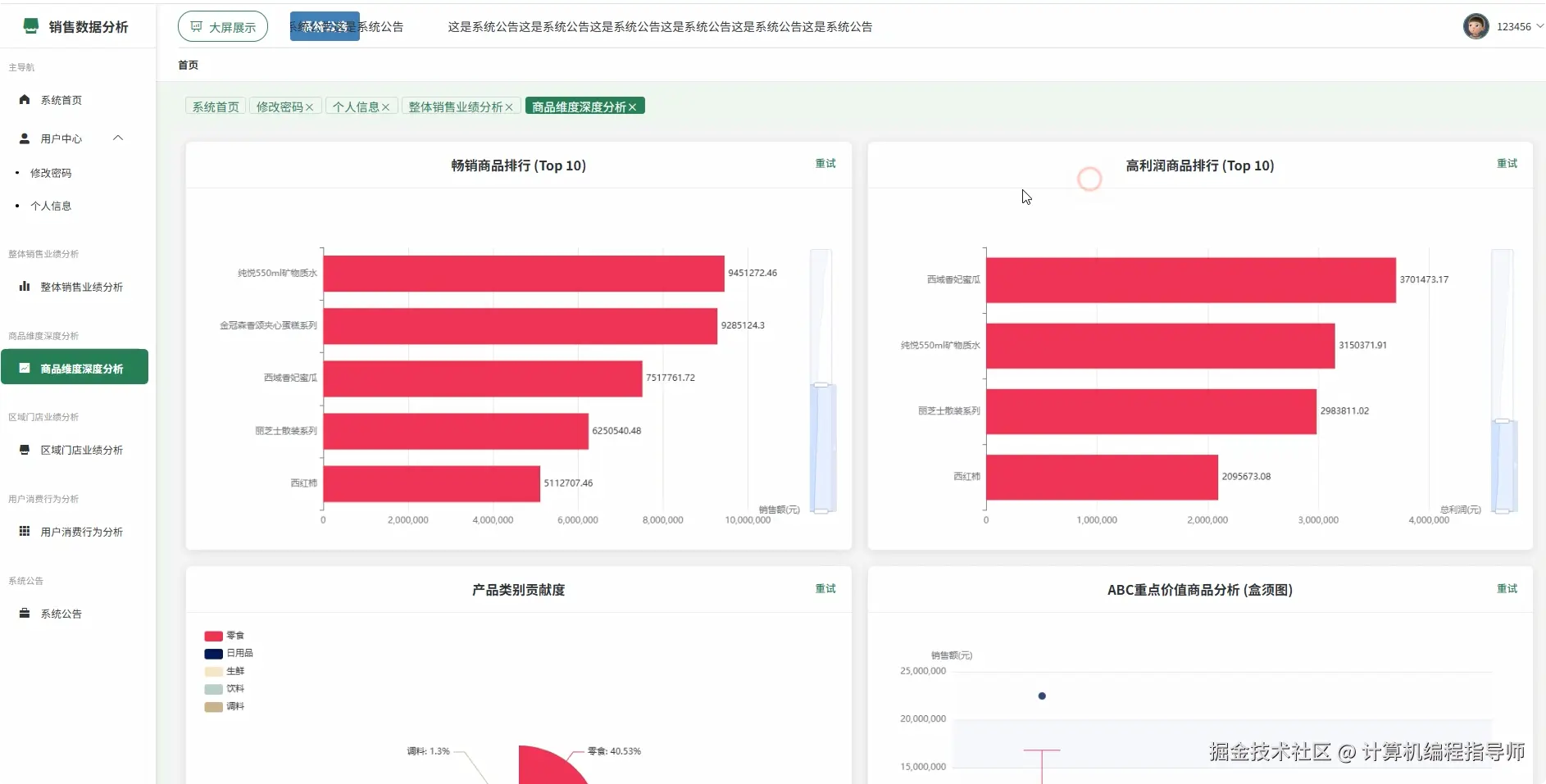Switch to the 系统首页 tab
Image resolution: width=1546 pixels, height=784 pixels.
[x=216, y=106]
